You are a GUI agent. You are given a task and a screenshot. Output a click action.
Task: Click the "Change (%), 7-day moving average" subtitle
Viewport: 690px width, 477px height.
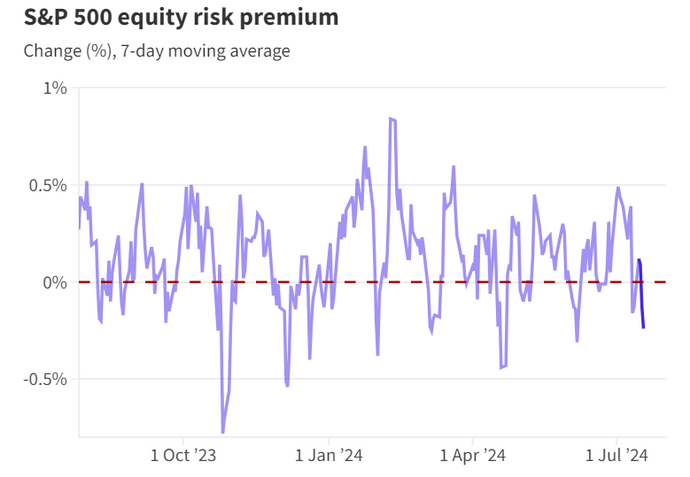point(157,50)
